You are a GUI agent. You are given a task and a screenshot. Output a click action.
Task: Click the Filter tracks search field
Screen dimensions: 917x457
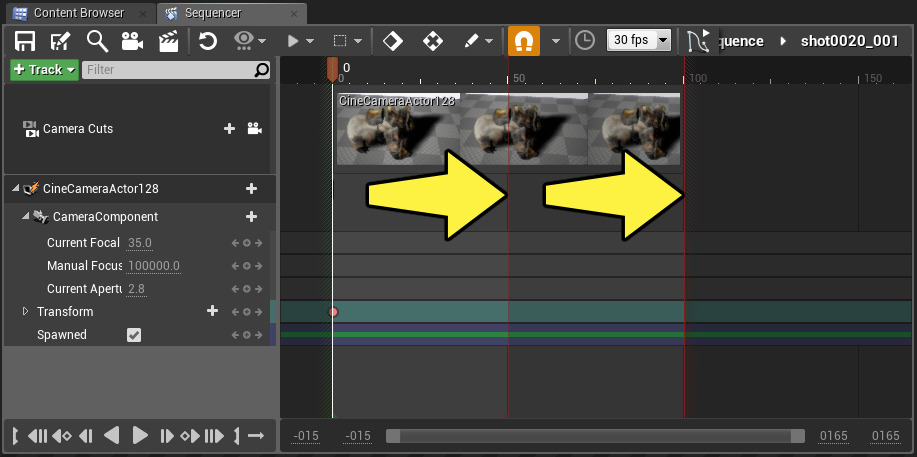pos(168,70)
